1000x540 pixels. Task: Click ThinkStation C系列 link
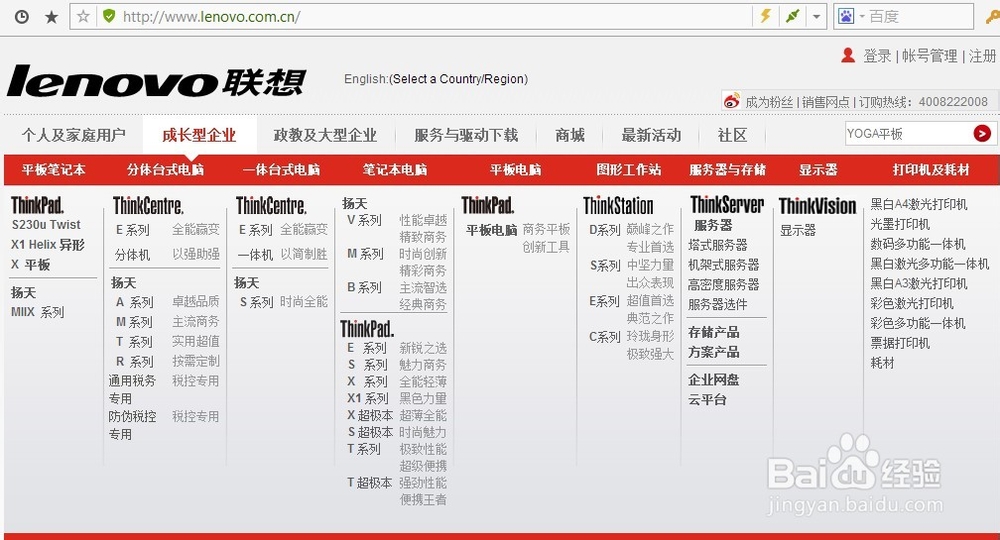(605, 337)
